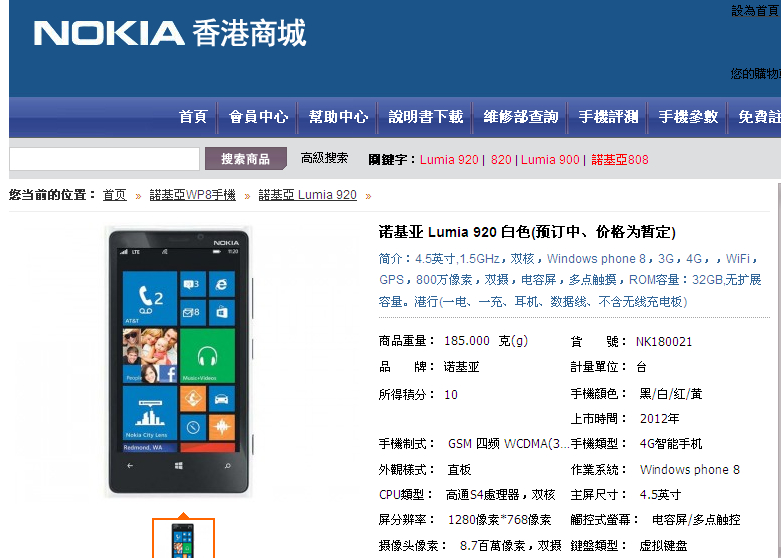Click the item number NK180021
This screenshot has width=781, height=558.
pyautogui.click(x=664, y=342)
